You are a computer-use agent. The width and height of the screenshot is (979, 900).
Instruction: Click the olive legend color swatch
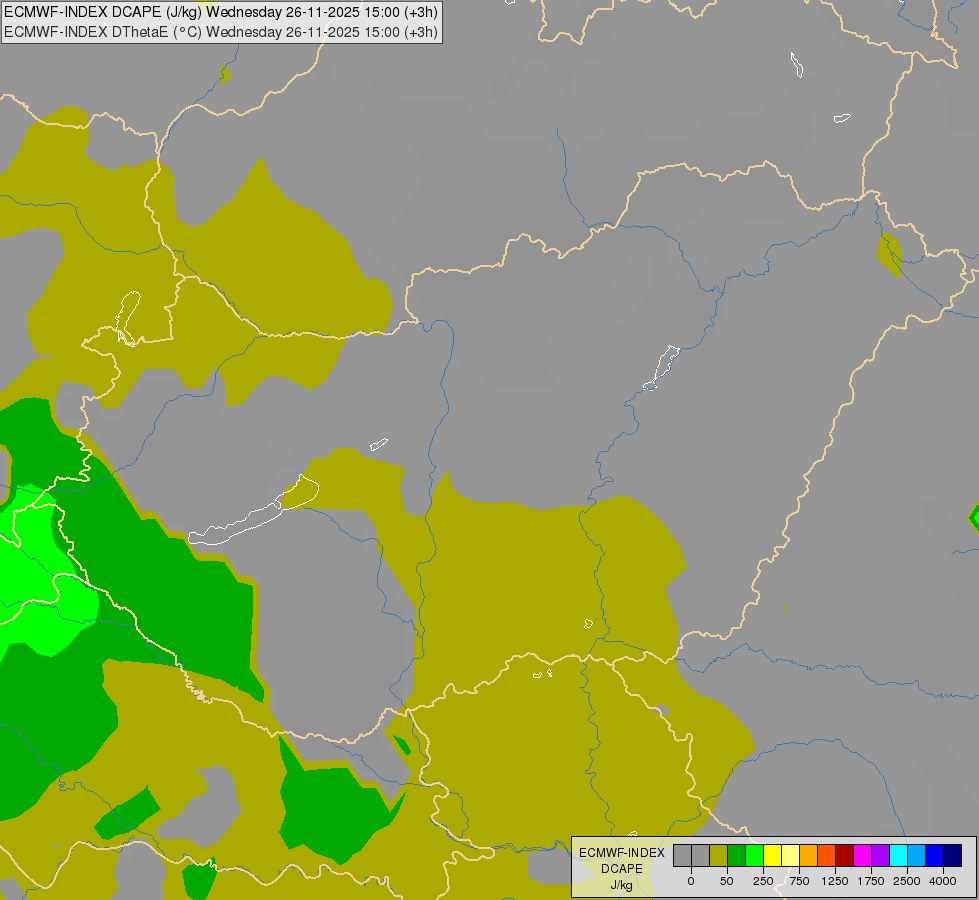point(719,856)
